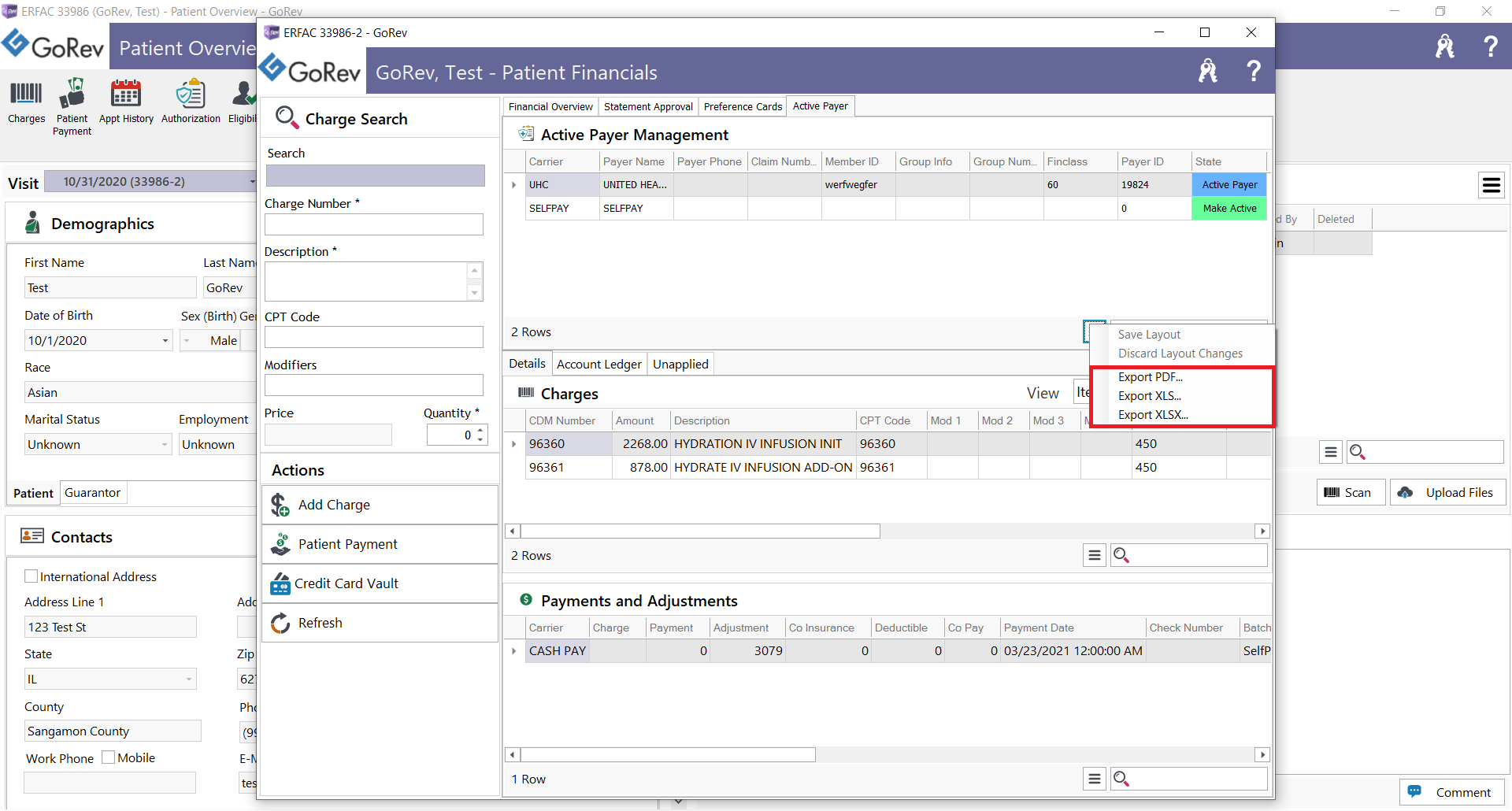Screen dimensions: 1512x811
Task: Choose Export XLS... from context menu
Action: coord(1150,396)
